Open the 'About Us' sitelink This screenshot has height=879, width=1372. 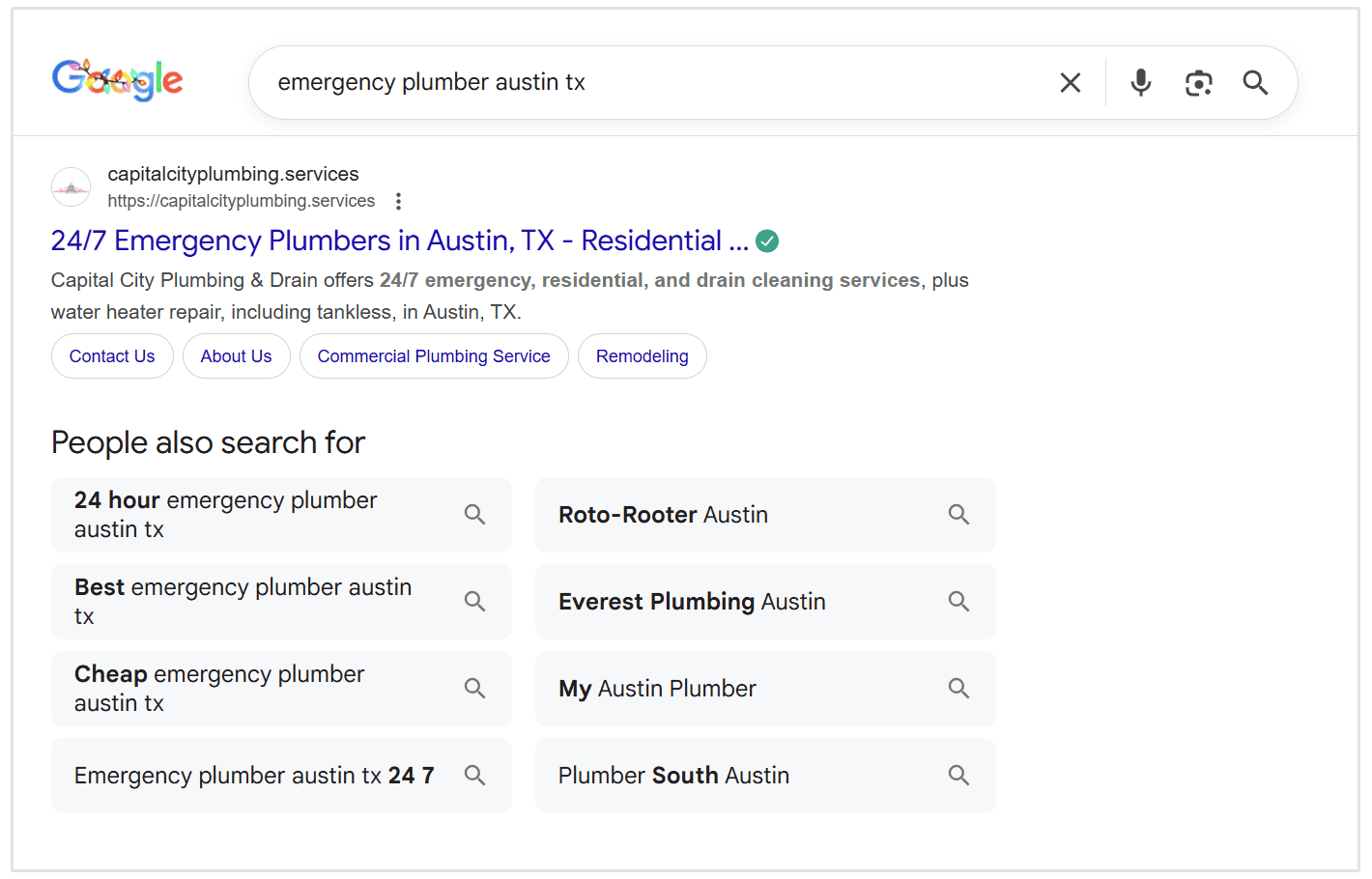236,355
